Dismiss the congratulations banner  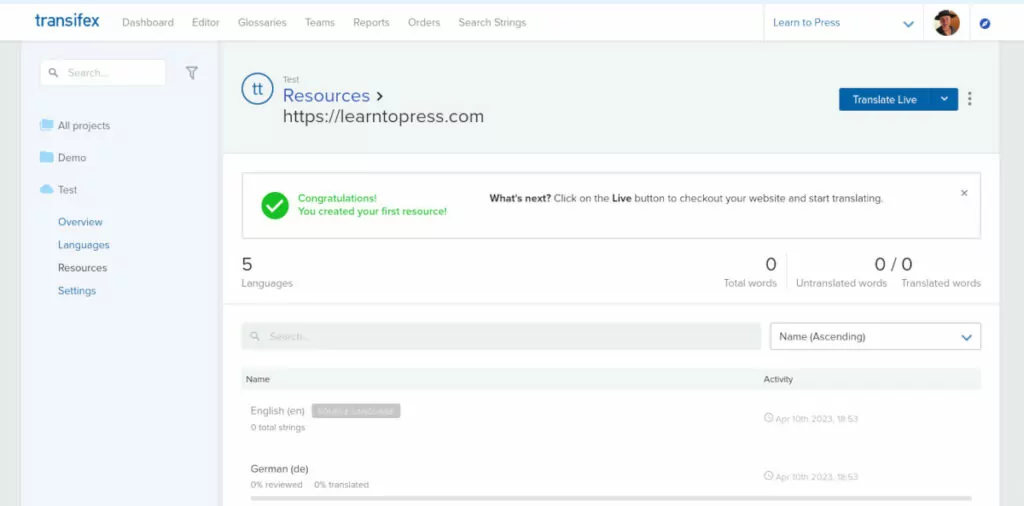[x=964, y=193]
